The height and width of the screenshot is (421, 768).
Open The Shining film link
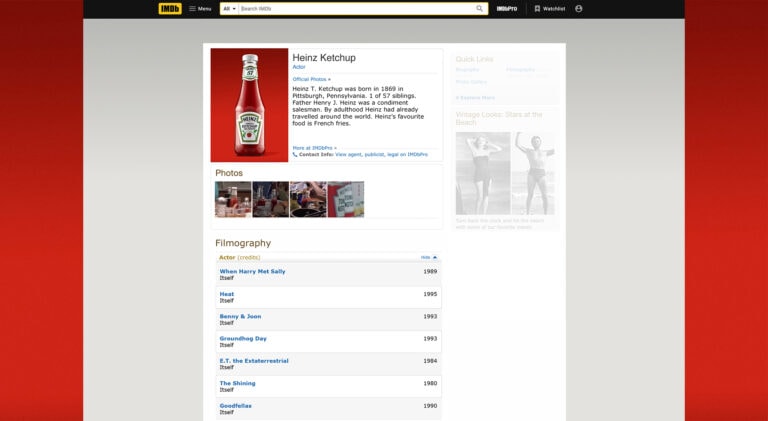point(237,383)
